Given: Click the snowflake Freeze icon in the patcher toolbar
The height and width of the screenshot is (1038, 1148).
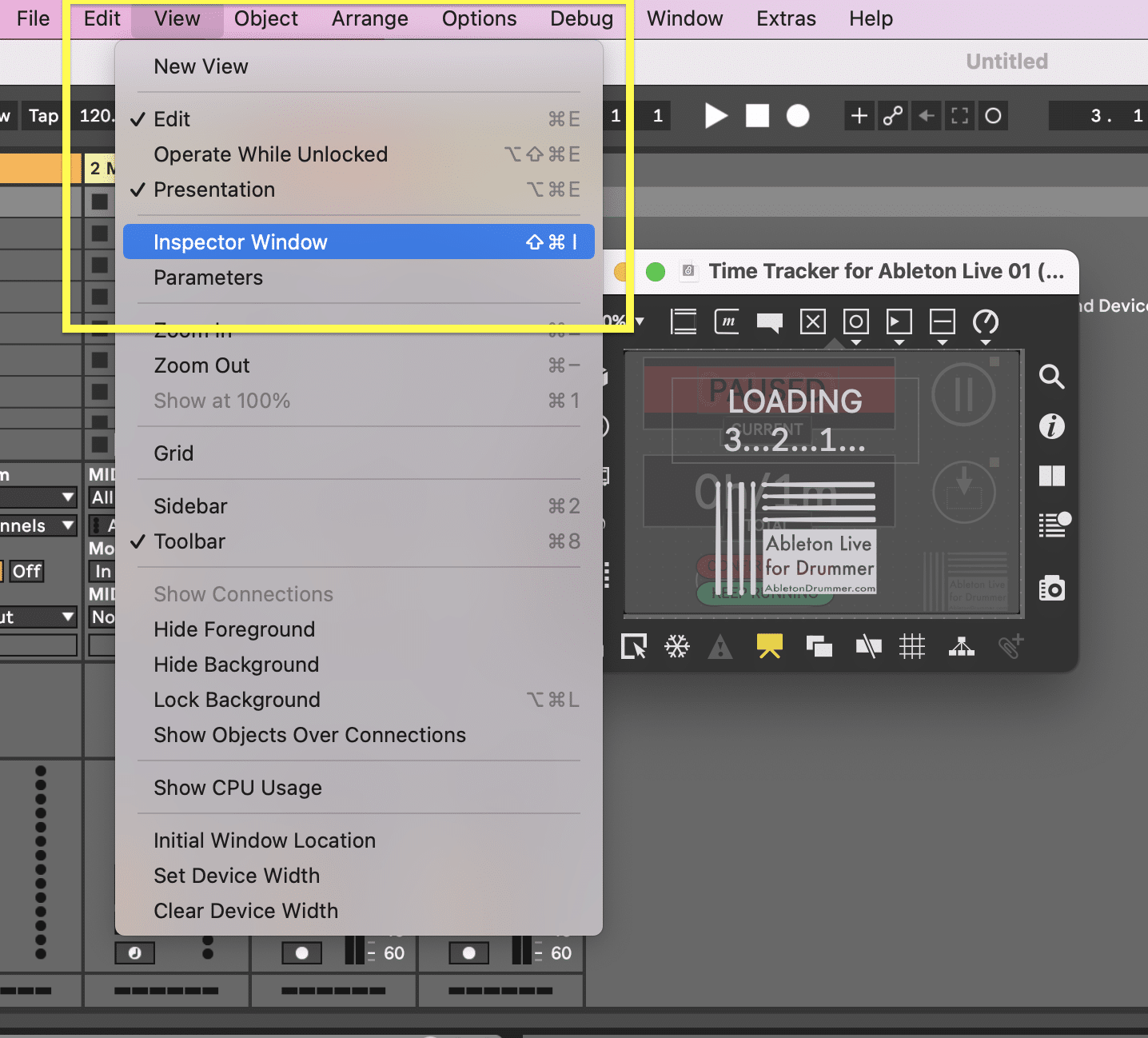Looking at the screenshot, I should click(677, 646).
